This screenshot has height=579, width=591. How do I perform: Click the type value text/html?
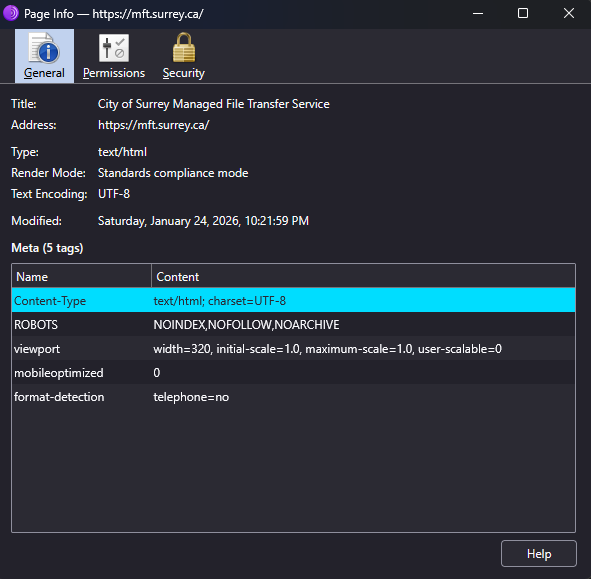click(x=122, y=152)
